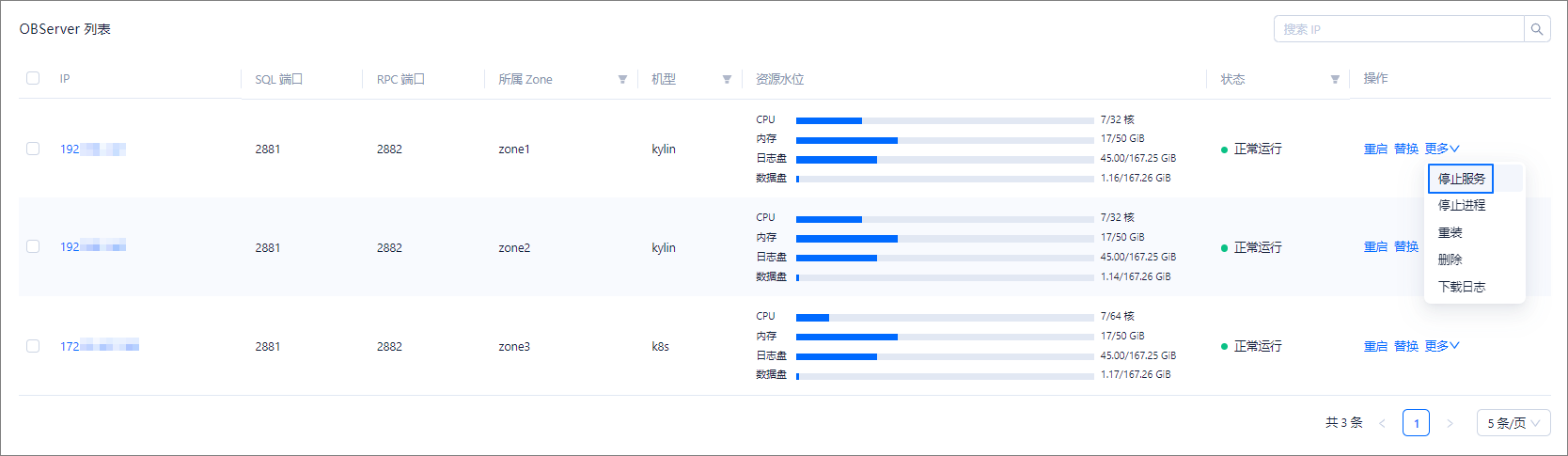Click the SQL 端口 column header
Screen dimensions: 1568x456
[x=279, y=79]
